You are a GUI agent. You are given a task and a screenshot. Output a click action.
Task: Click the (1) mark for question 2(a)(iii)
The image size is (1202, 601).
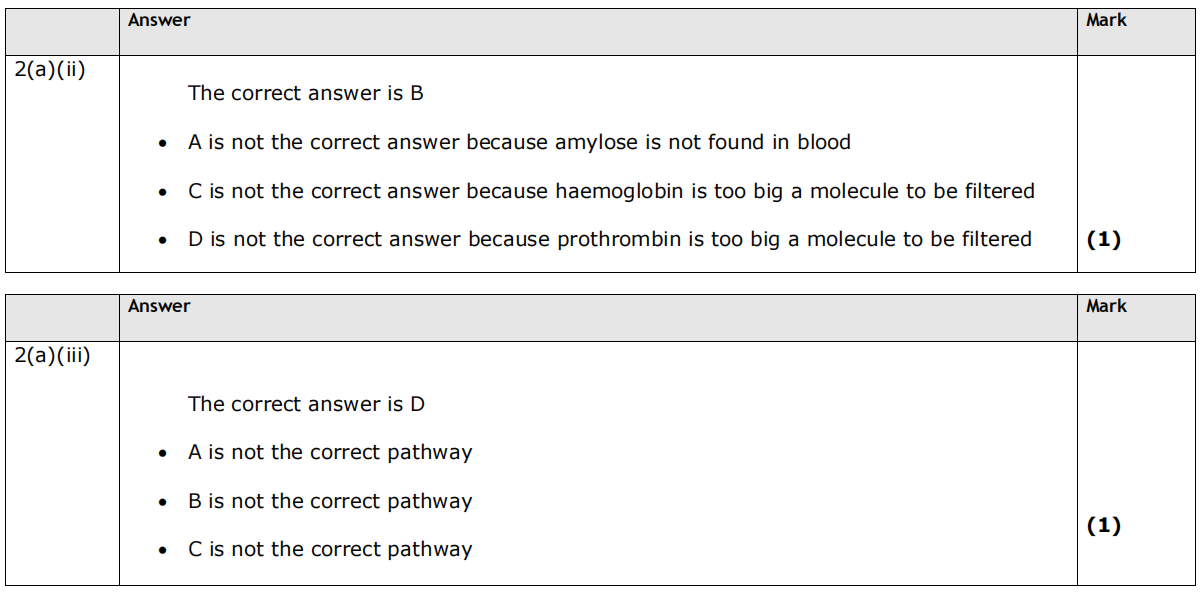pyautogui.click(x=1103, y=525)
